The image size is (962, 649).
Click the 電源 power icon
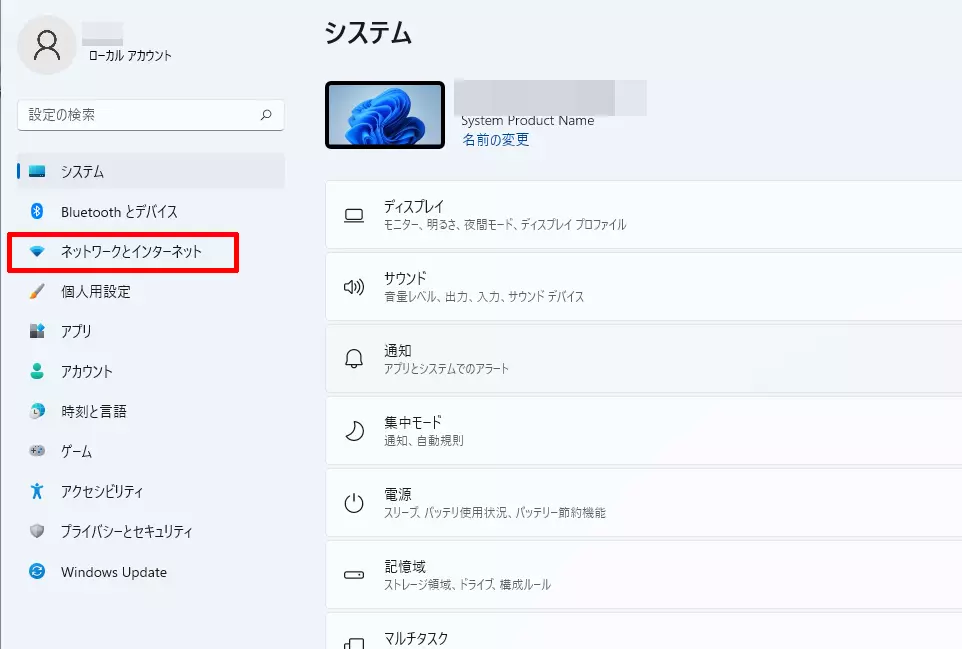point(354,503)
